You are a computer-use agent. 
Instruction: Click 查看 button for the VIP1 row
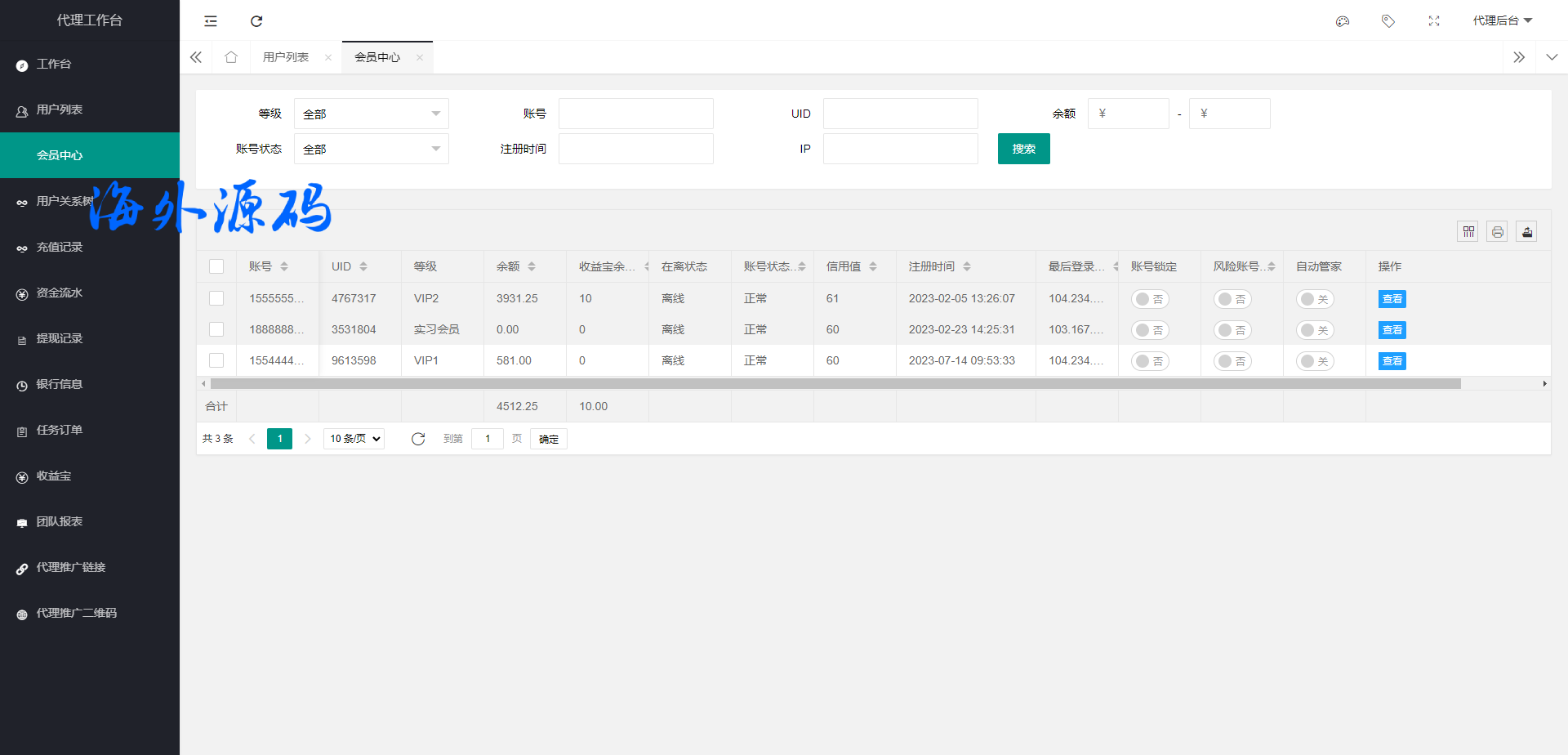tap(1392, 361)
